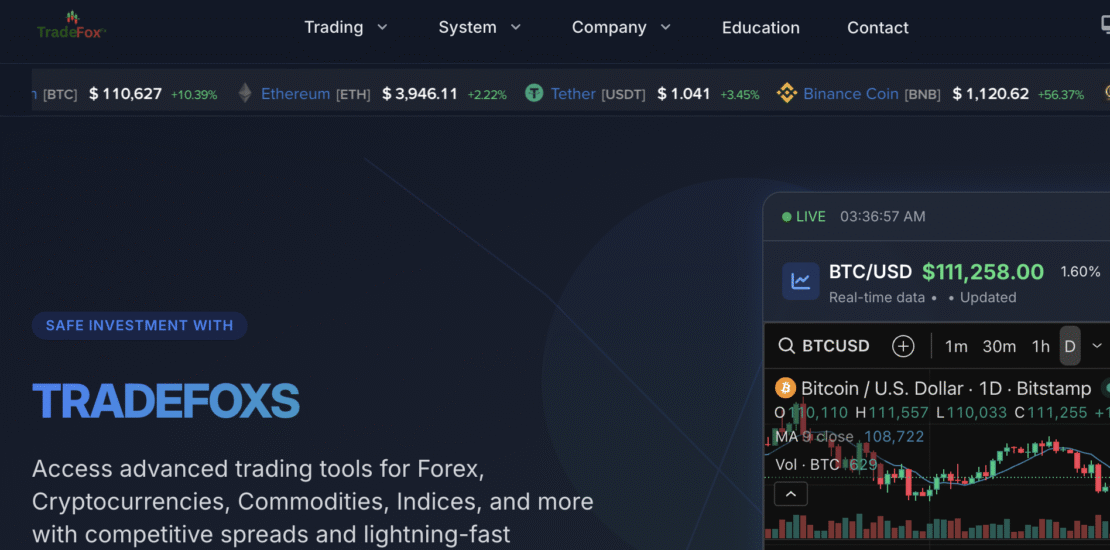Click the $ 3,946.11 Ethereum price

tap(420, 93)
